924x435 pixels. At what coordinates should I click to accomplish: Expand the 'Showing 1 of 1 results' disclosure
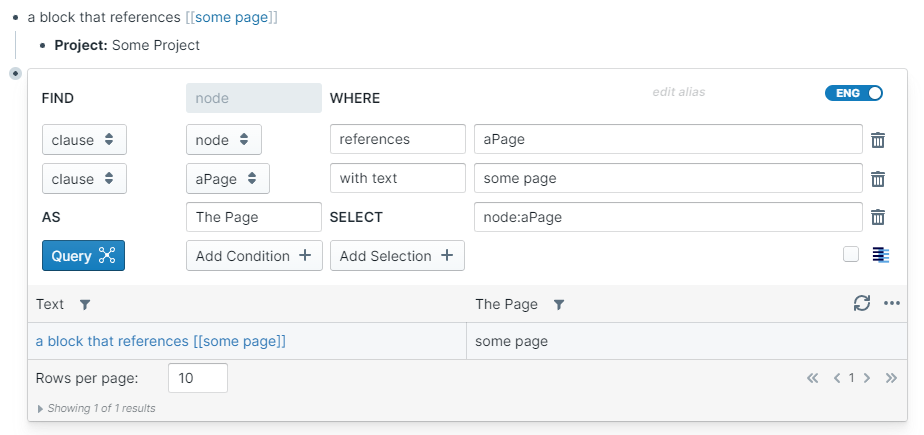click(x=40, y=408)
